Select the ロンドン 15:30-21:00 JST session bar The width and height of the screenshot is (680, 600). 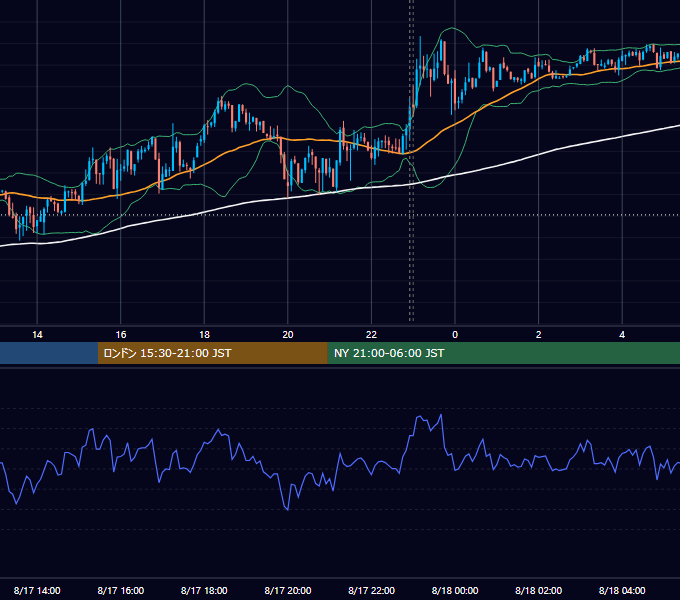212,353
